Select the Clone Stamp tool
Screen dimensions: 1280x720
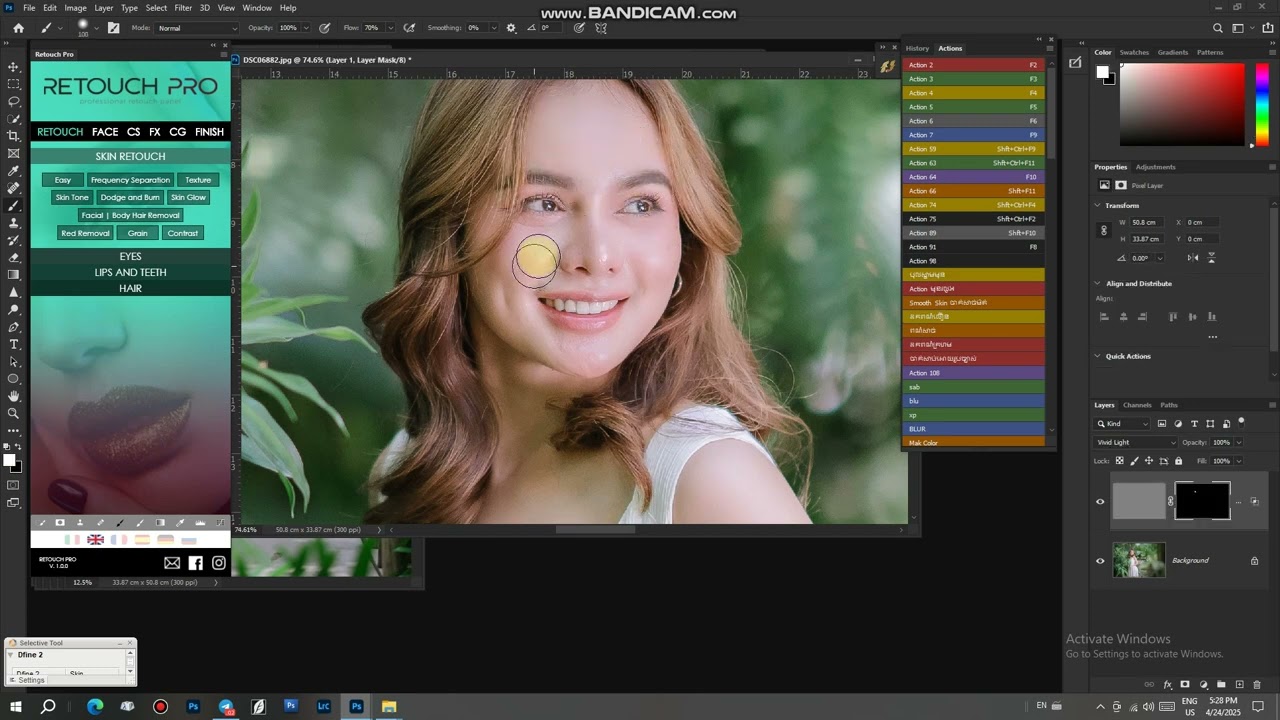click(13, 223)
